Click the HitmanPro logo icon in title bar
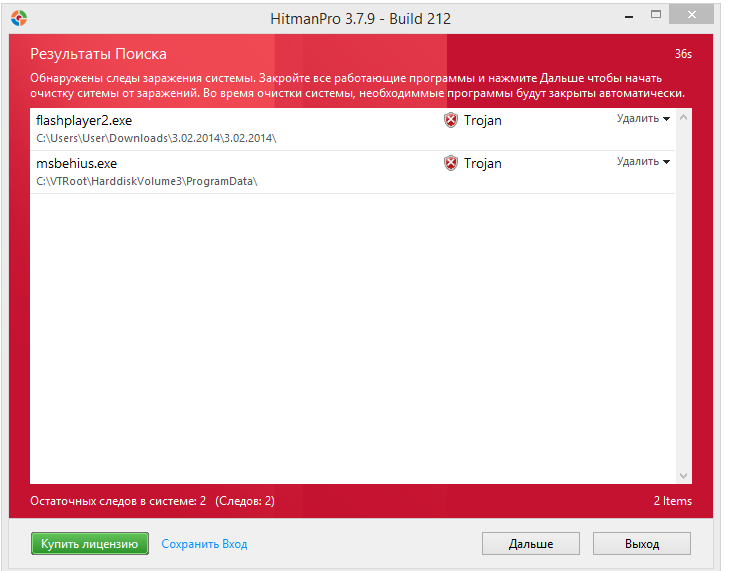The width and height of the screenshot is (729, 571). (19, 18)
